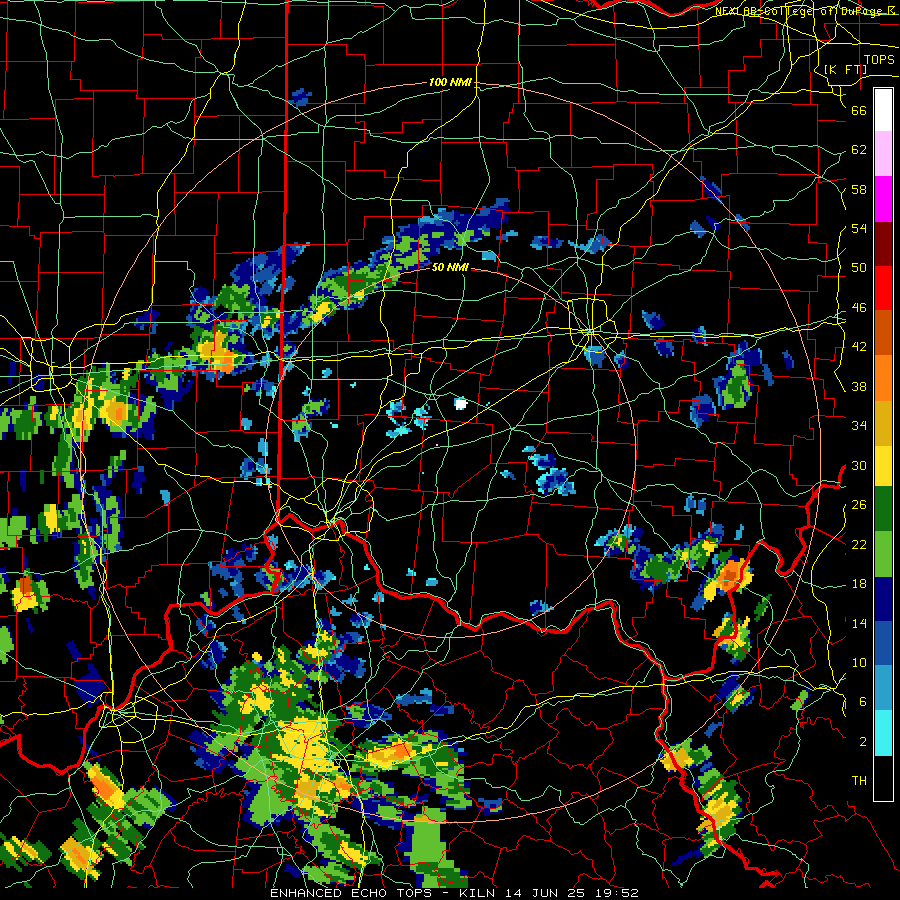Select the 58 scale label
900x900 pixels.
[859, 189]
